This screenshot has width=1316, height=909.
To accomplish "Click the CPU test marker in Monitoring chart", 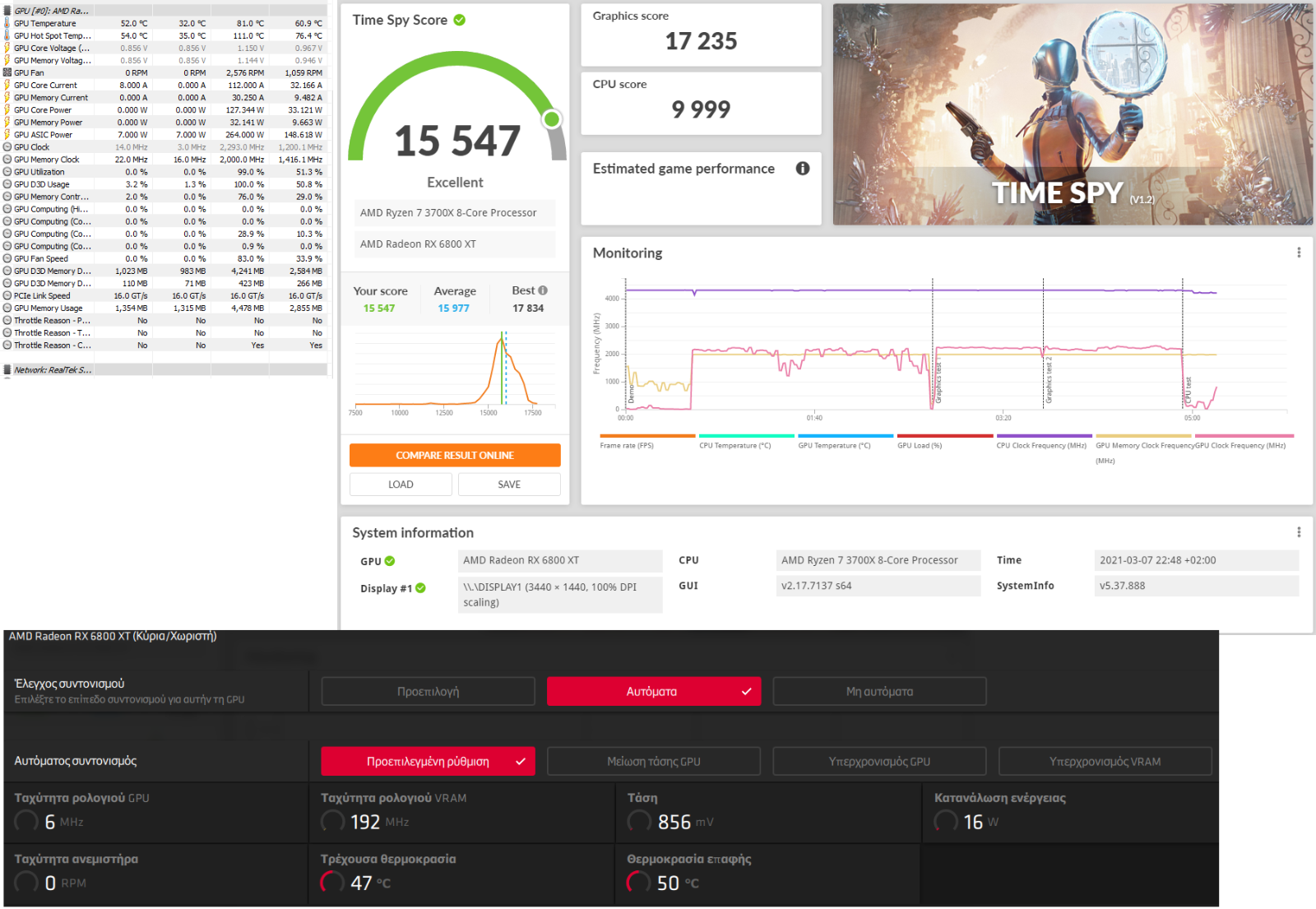I will (1188, 390).
